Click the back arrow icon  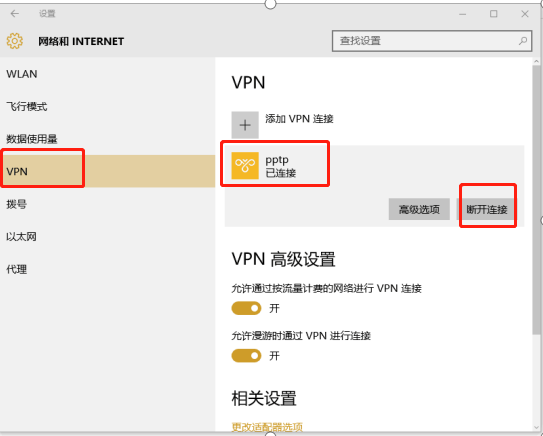(x=15, y=14)
